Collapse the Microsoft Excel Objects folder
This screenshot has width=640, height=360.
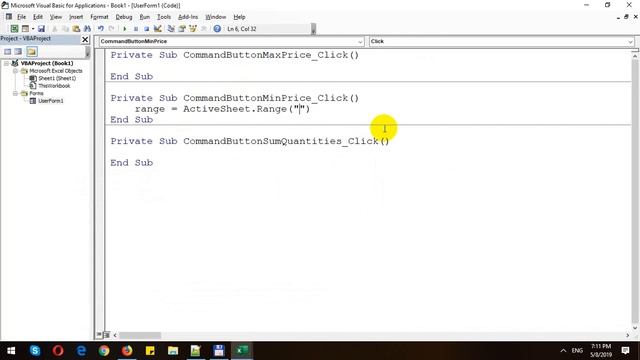[x=16, y=71]
